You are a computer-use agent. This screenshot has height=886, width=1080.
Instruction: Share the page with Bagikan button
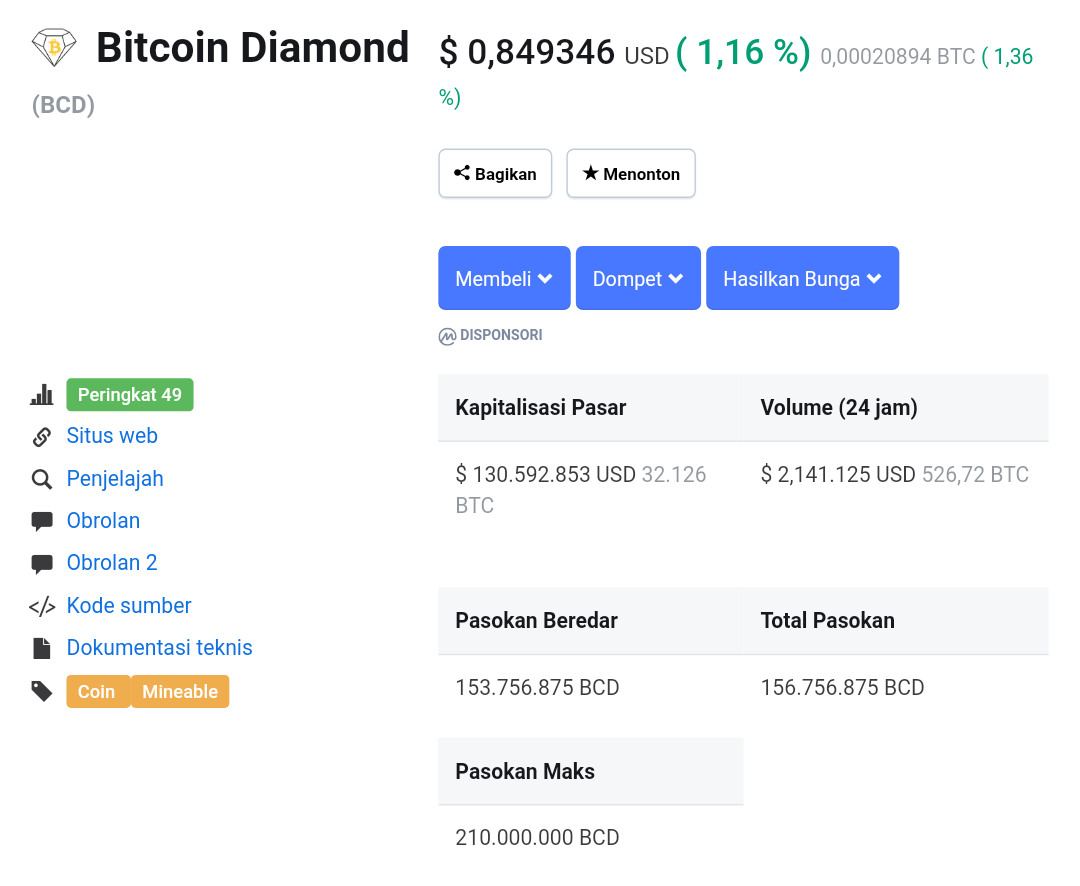pos(495,174)
